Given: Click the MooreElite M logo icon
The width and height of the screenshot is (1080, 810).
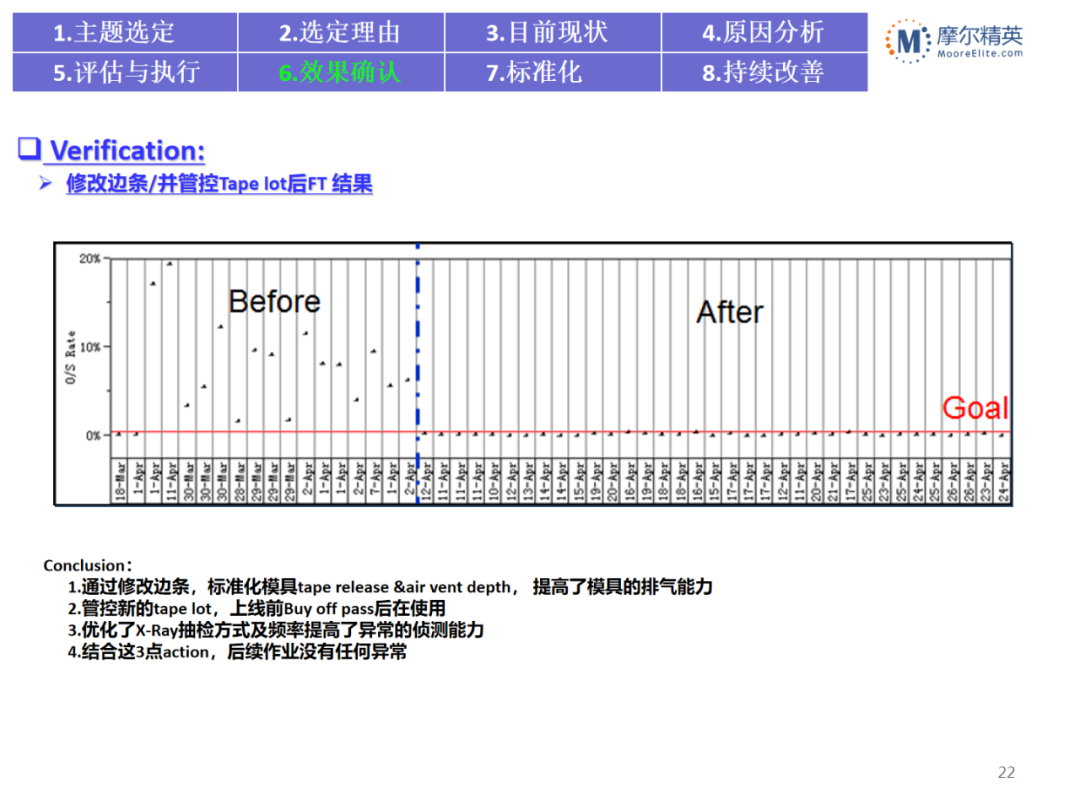Looking at the screenshot, I should [x=908, y=41].
